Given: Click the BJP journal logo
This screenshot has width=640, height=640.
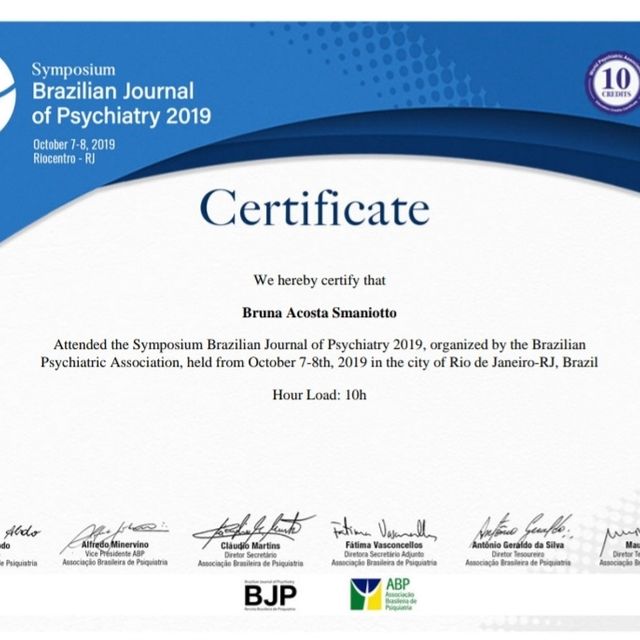Looking at the screenshot, I should click(x=270, y=596).
